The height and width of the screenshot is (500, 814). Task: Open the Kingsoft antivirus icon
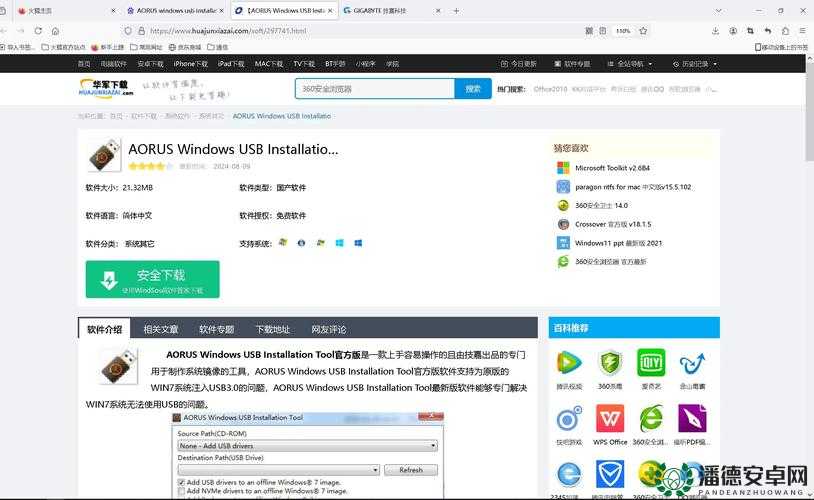pos(692,363)
